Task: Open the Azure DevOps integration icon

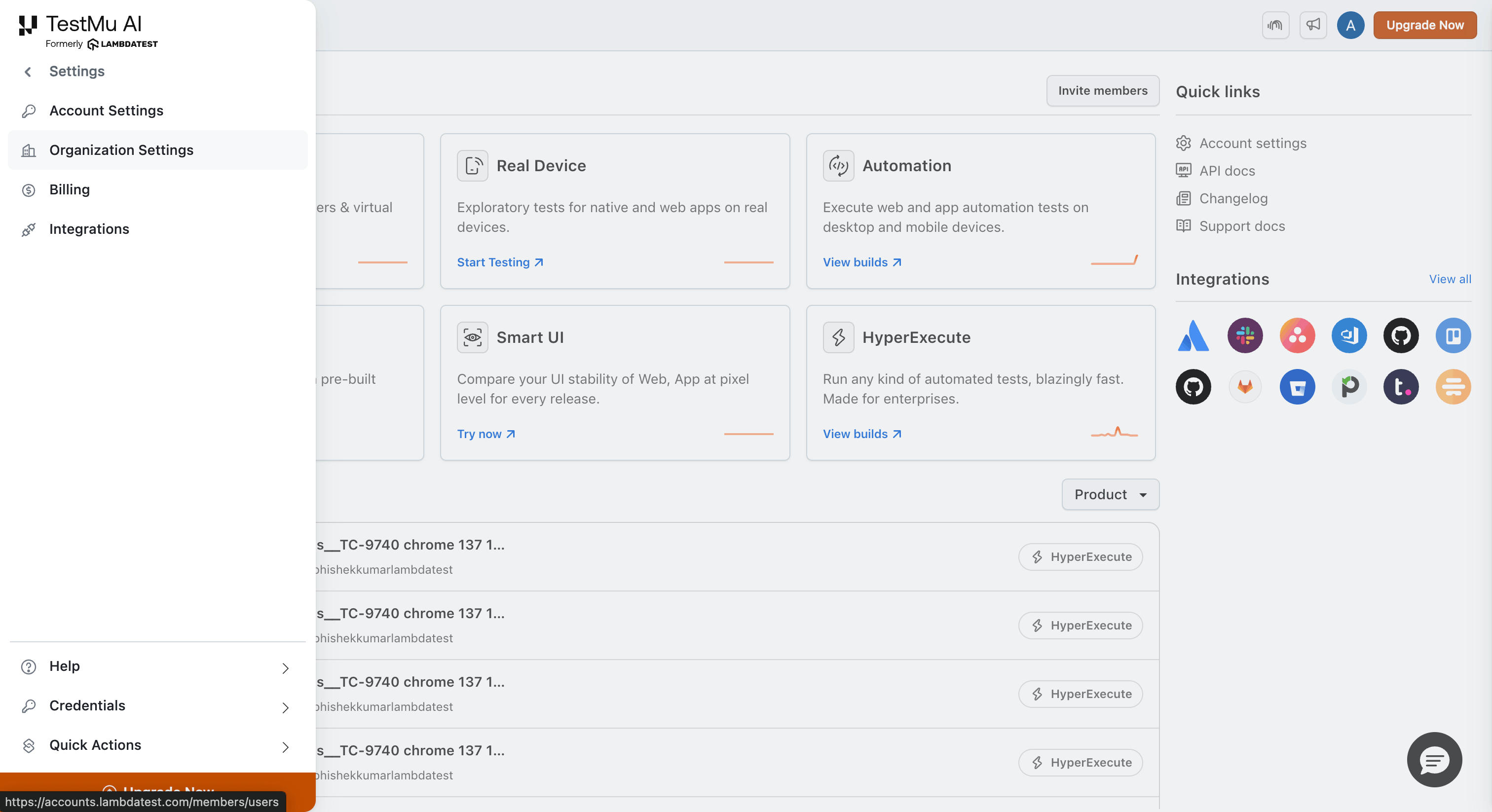Action: point(1349,335)
